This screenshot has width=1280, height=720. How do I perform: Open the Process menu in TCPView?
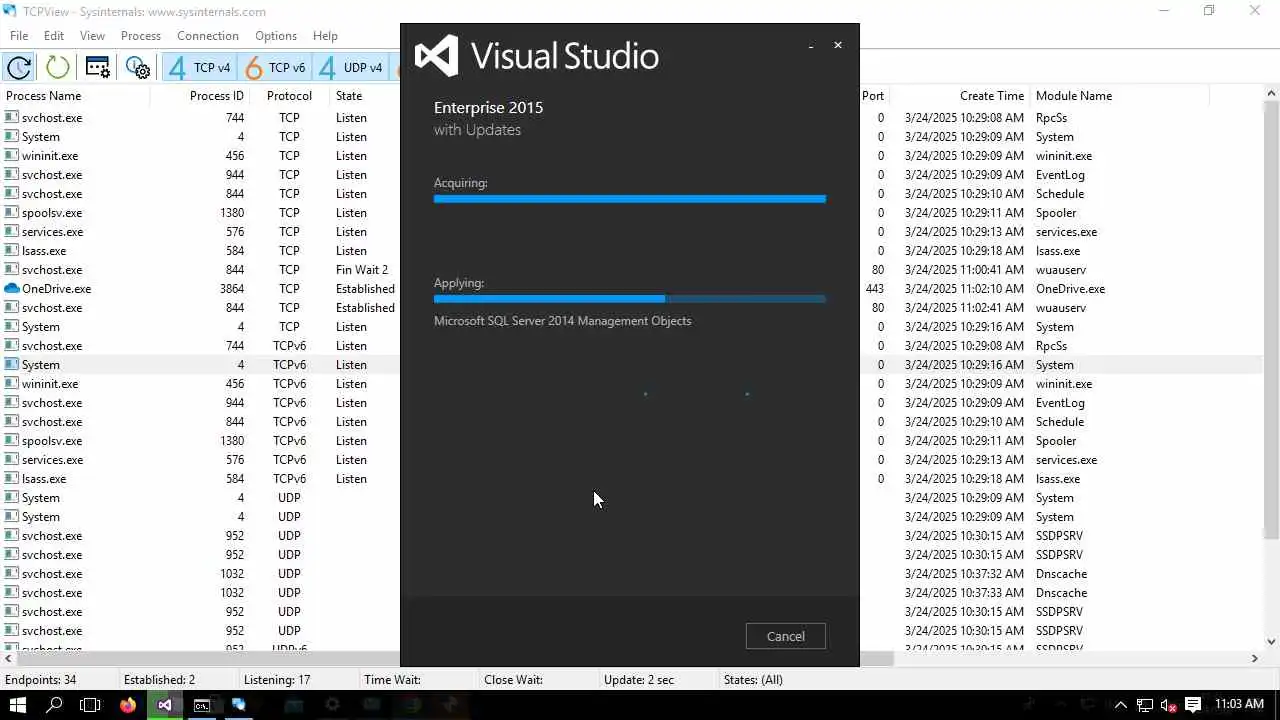coord(140,35)
